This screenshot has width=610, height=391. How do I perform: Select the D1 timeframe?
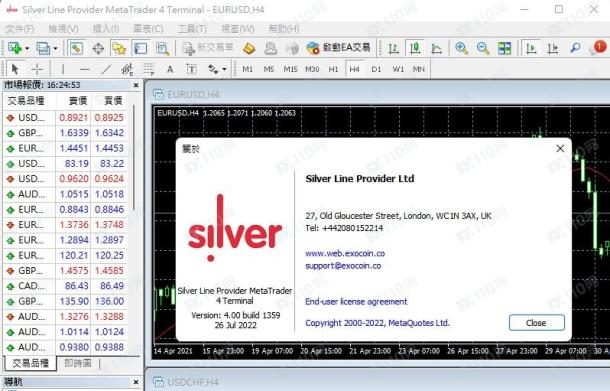tap(376, 69)
